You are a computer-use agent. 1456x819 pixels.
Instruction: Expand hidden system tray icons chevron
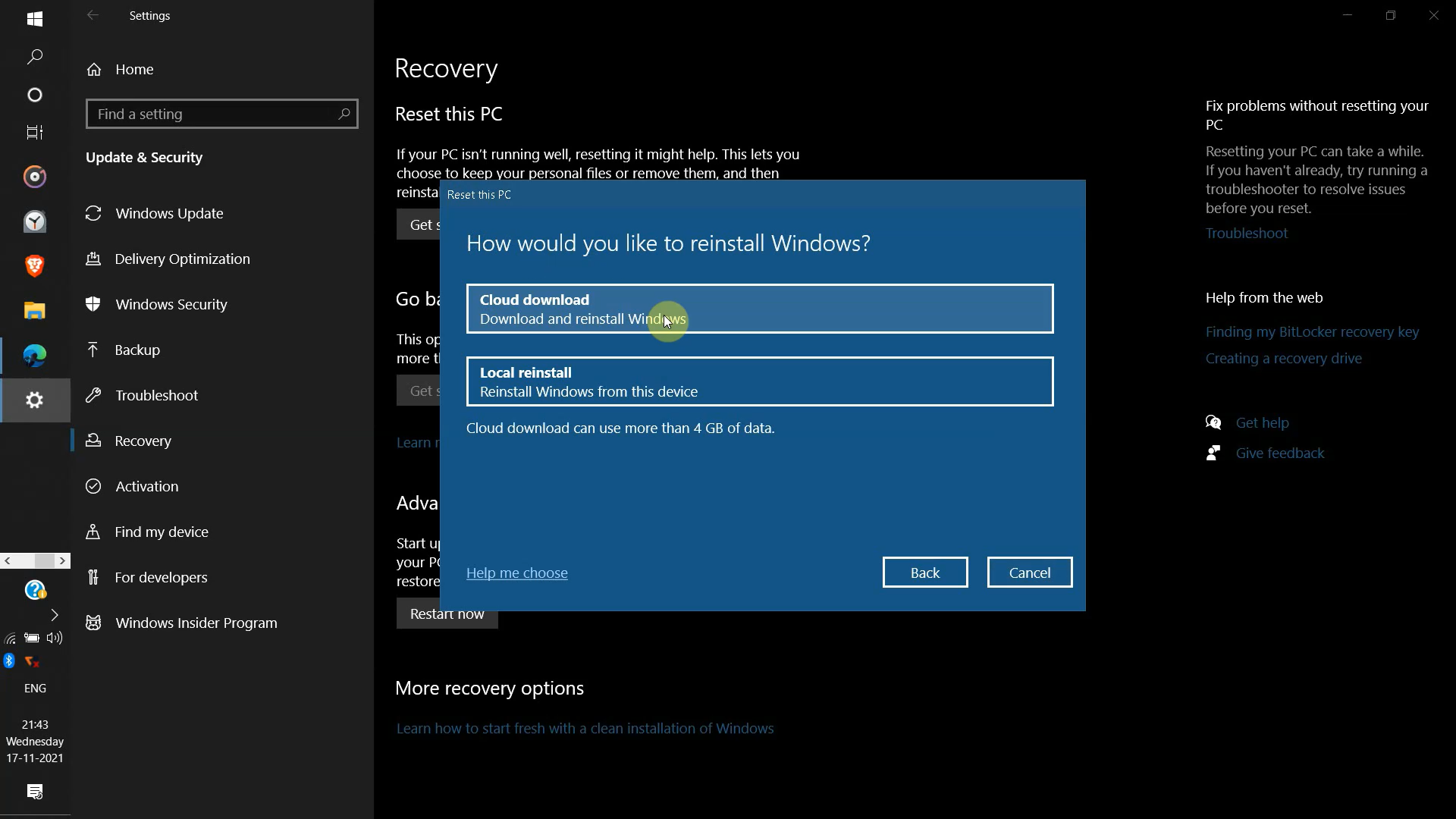click(x=55, y=614)
